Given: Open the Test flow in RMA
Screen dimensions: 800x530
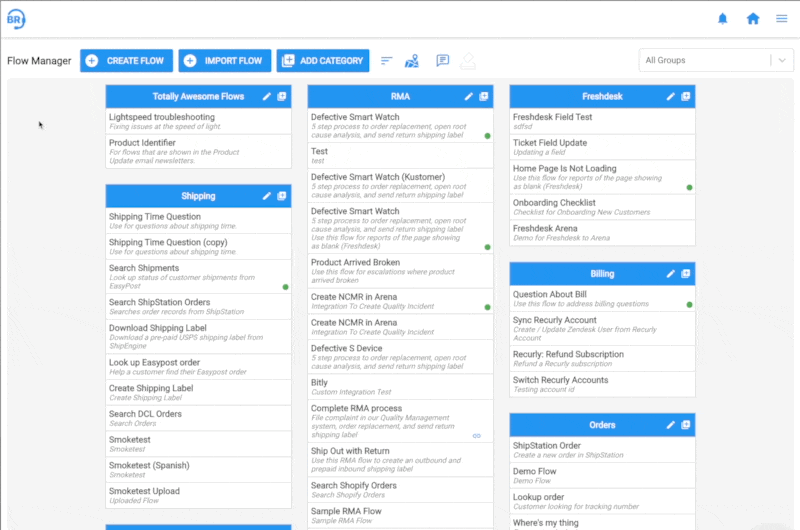Looking at the screenshot, I should pos(401,156).
